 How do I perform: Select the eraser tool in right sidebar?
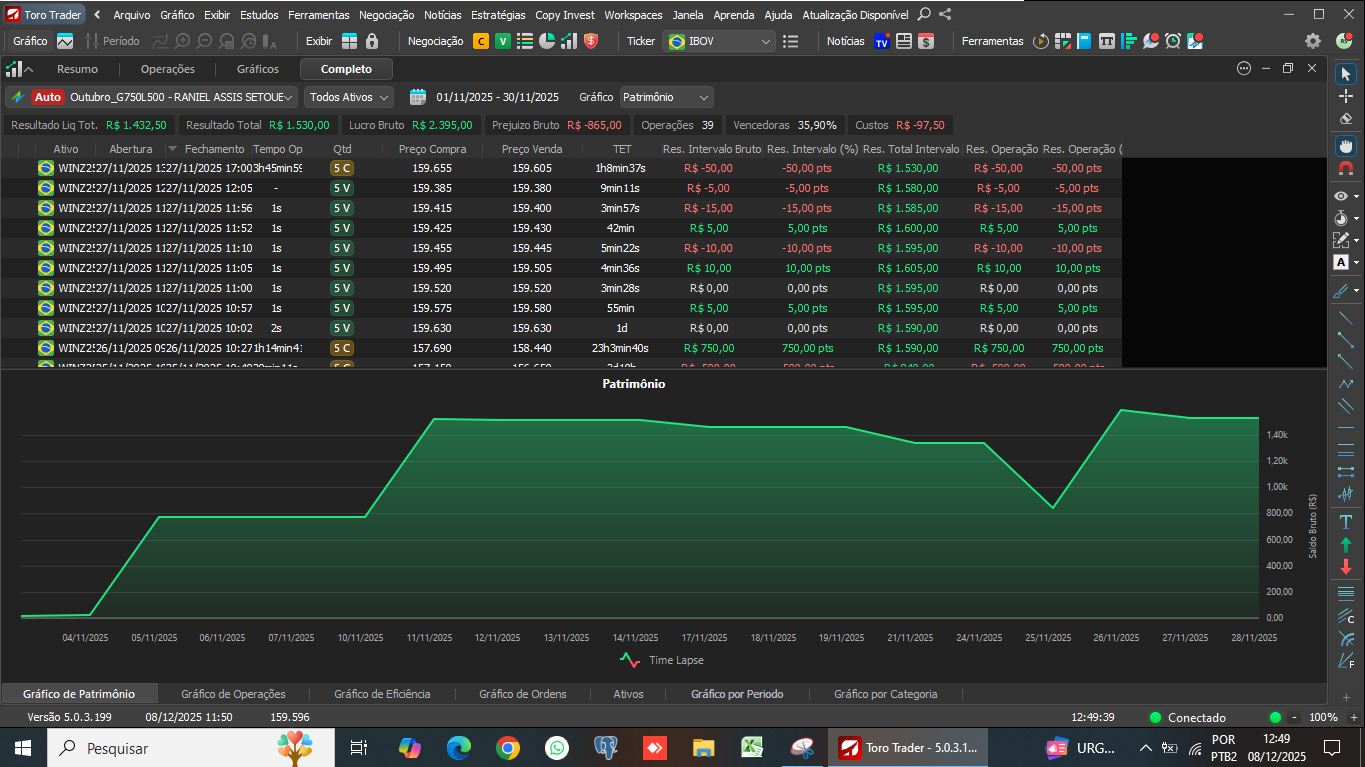[1345, 118]
